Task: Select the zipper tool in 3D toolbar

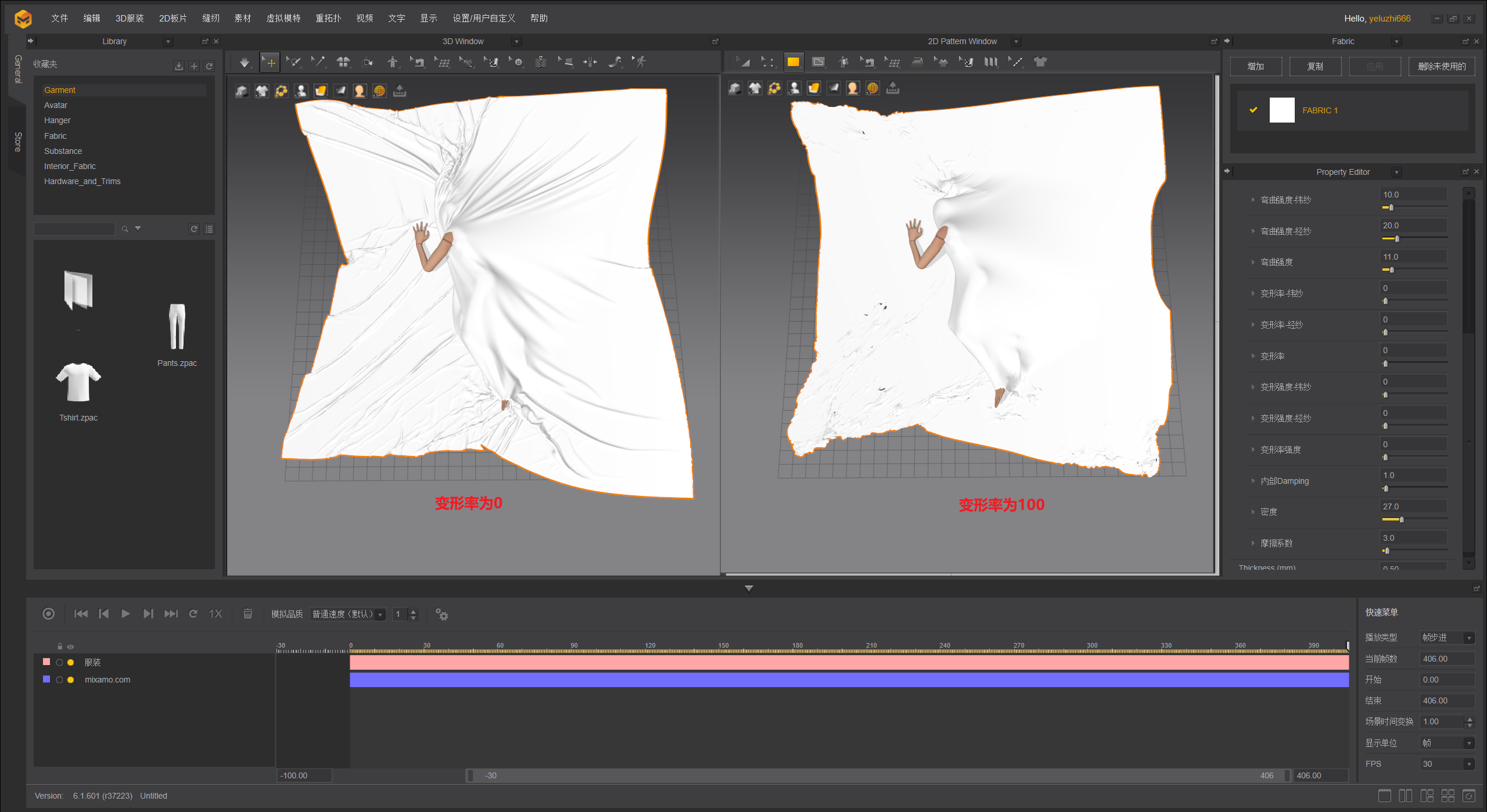Action: (x=541, y=62)
